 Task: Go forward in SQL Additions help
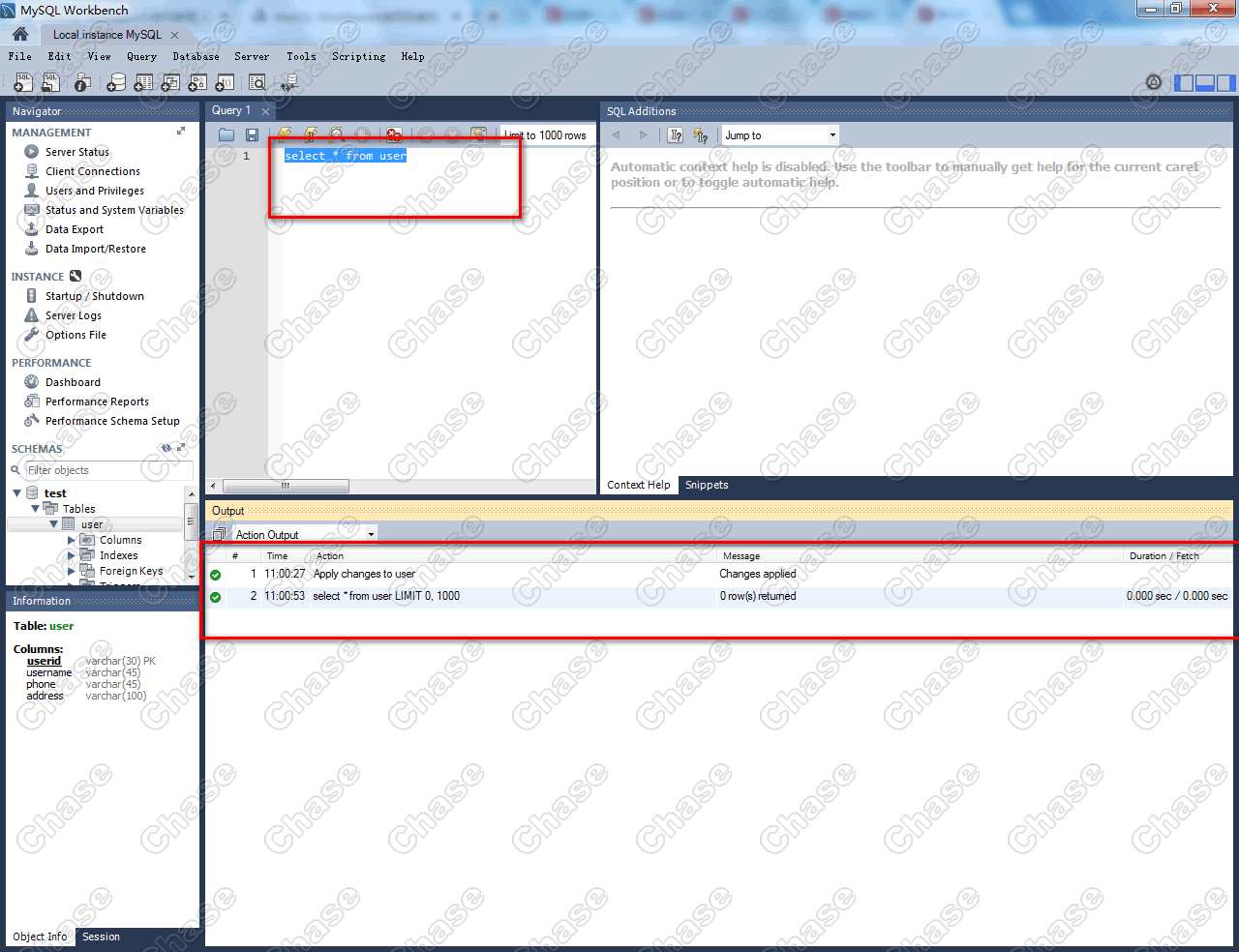(643, 135)
